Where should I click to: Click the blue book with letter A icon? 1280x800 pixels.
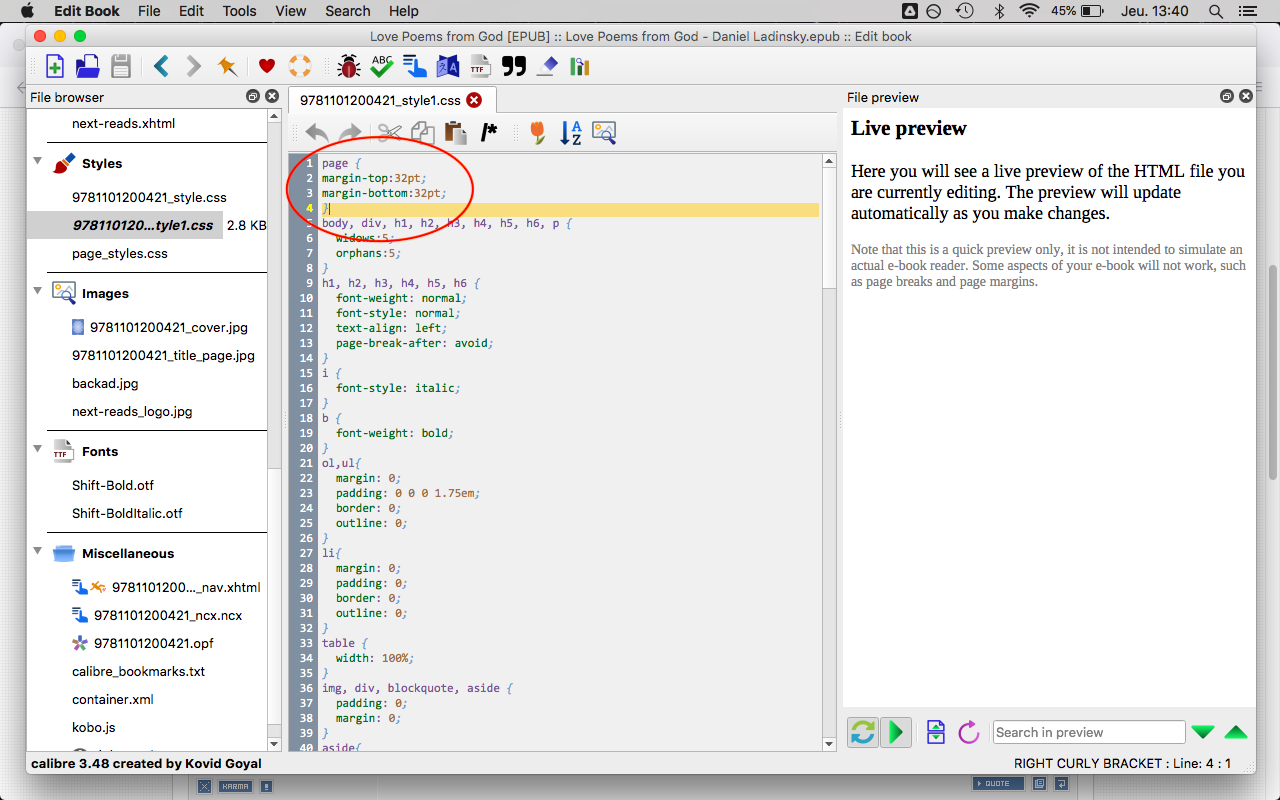pos(447,67)
